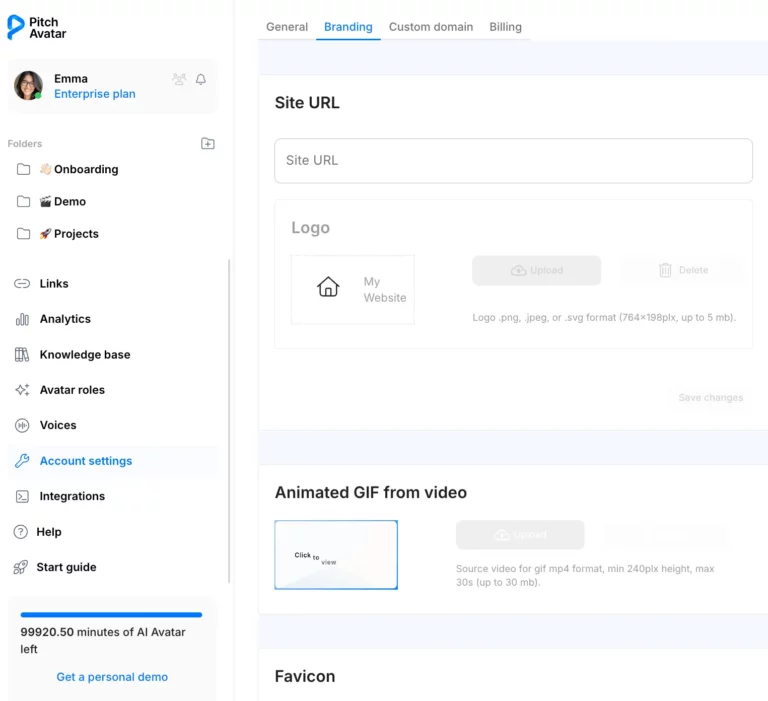Open the Billing tab
The image size is (768, 701).
(505, 27)
